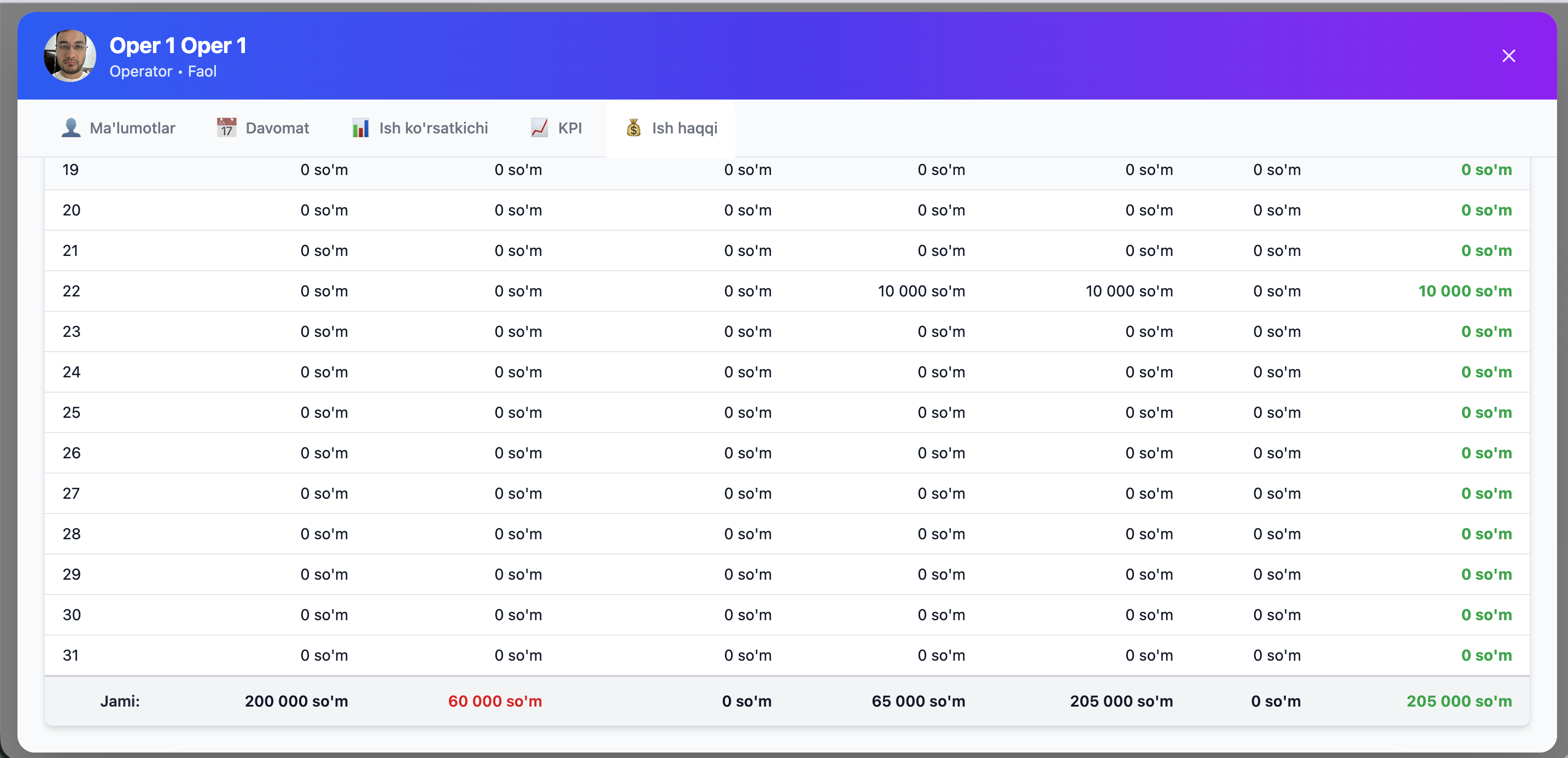Close the Oper 1 employee dialog
Viewport: 1568px width, 758px height.
[x=1508, y=56]
